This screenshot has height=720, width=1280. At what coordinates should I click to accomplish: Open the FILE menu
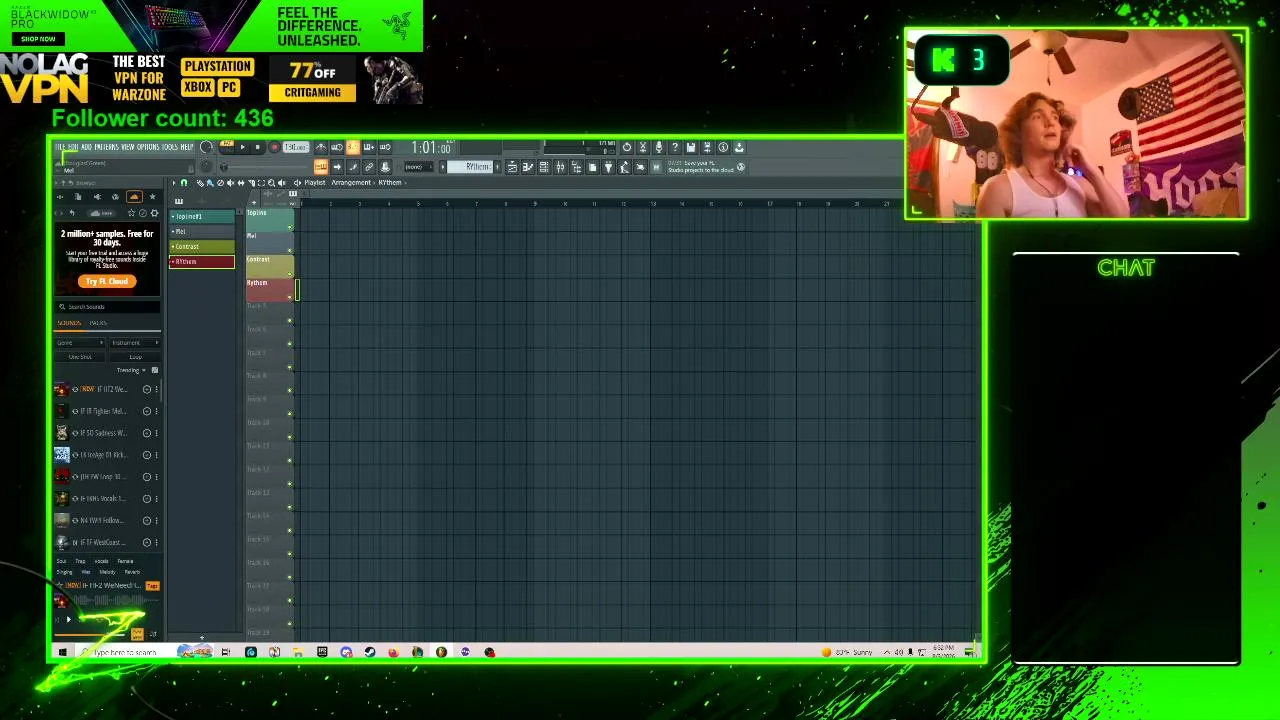[x=59, y=147]
